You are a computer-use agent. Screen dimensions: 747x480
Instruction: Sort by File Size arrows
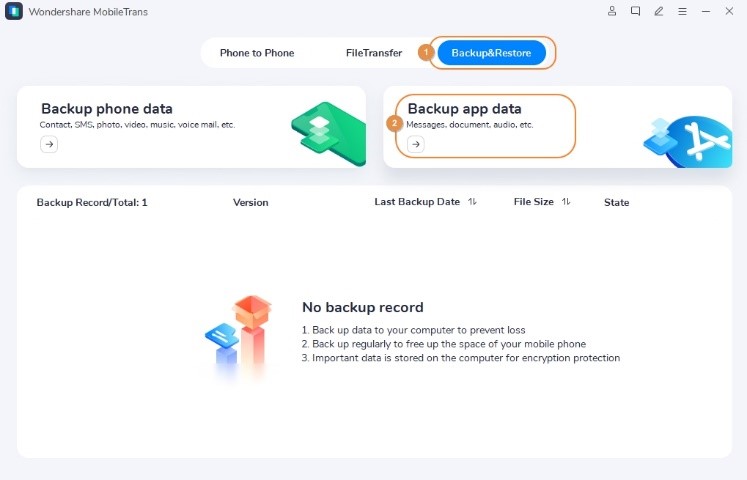[565, 202]
